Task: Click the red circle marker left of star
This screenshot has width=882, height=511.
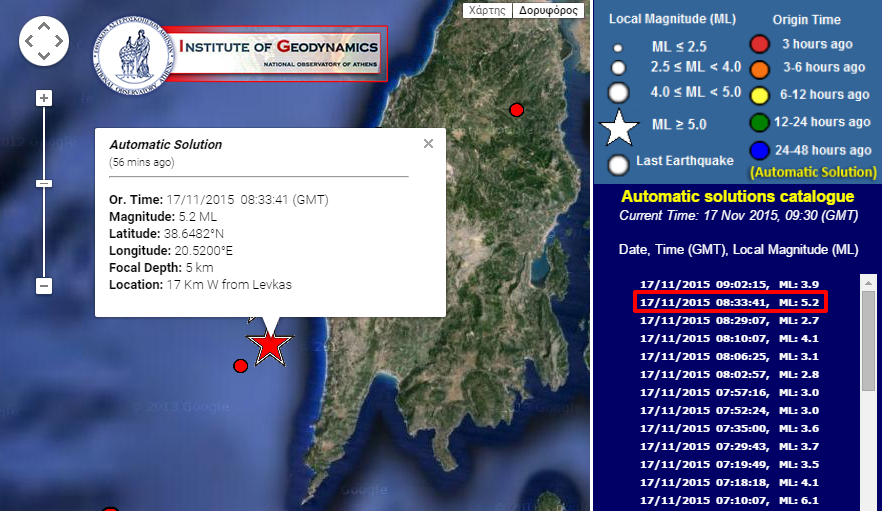Action: pos(240,366)
